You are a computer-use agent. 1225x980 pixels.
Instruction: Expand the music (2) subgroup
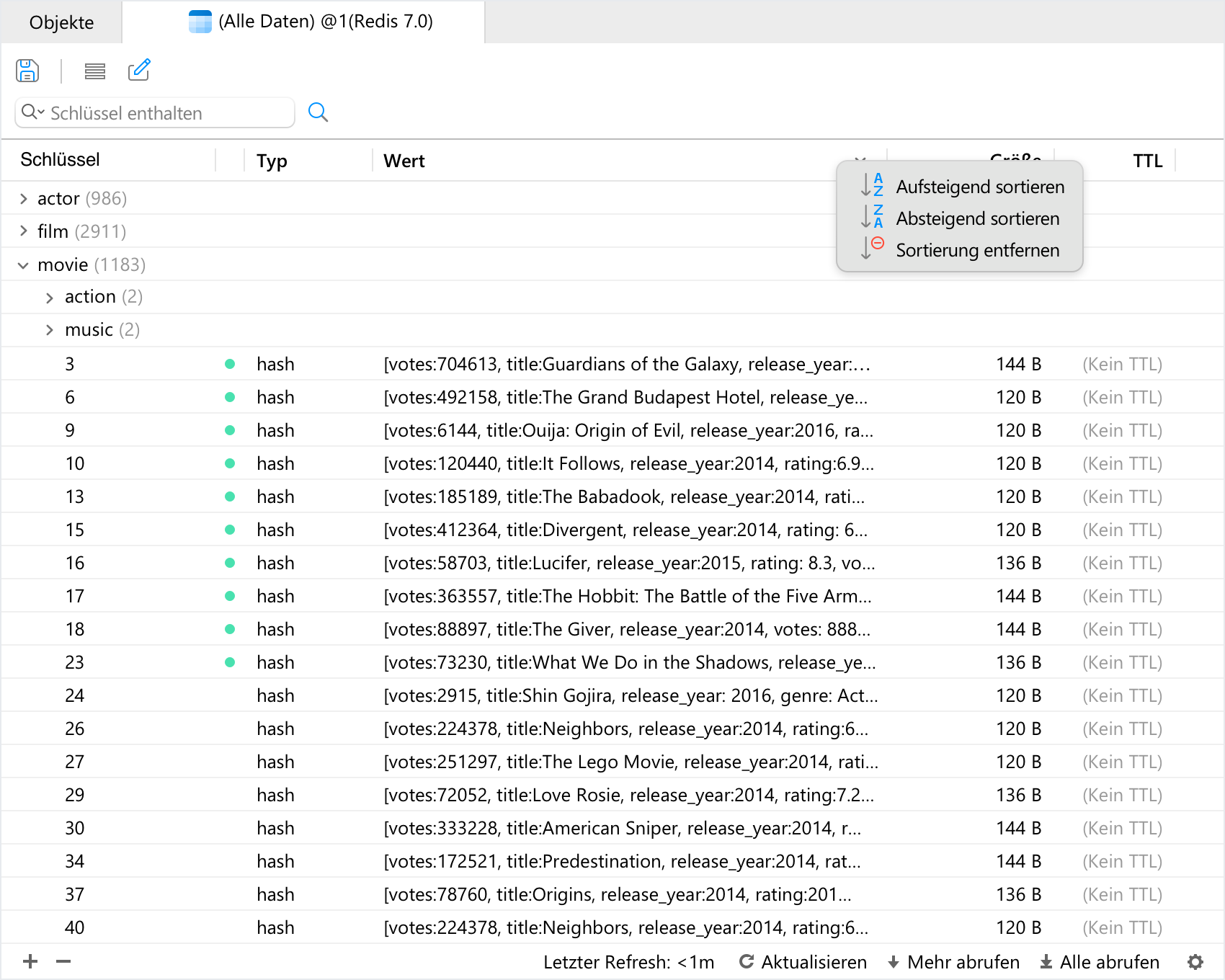[x=49, y=330]
